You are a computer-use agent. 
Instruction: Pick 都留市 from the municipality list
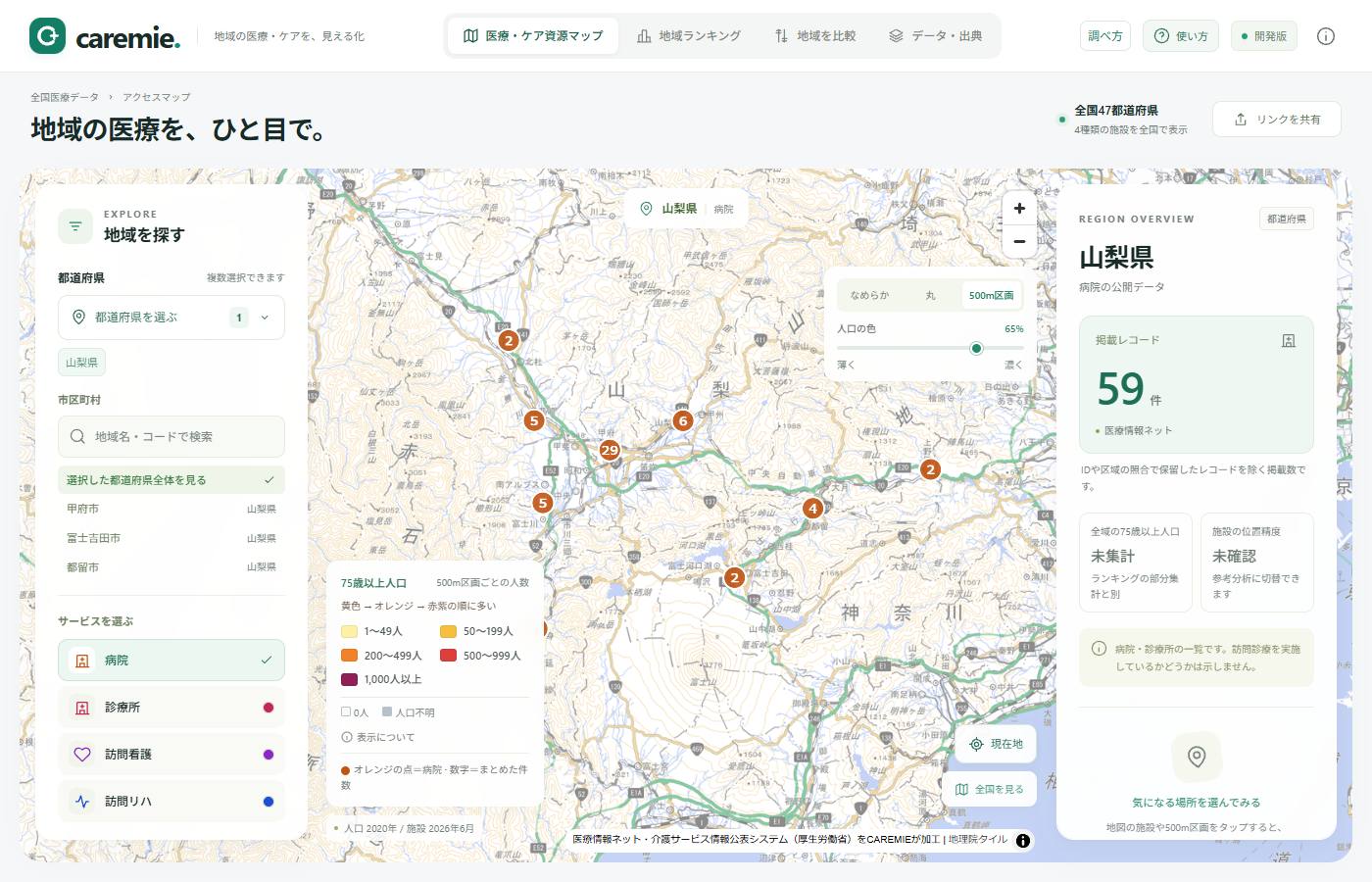[x=171, y=567]
